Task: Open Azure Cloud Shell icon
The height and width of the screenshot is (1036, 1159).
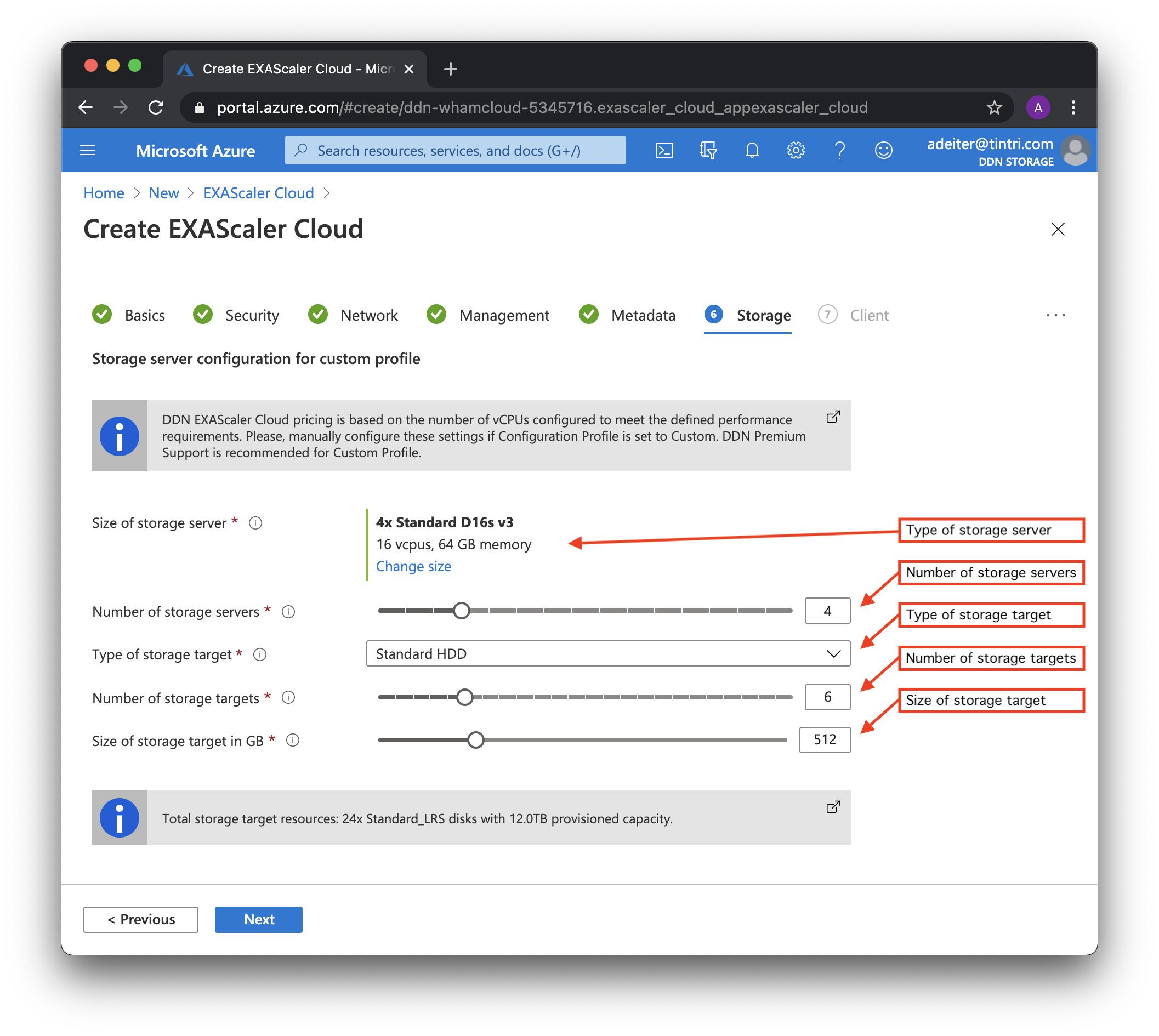Action: pos(664,150)
